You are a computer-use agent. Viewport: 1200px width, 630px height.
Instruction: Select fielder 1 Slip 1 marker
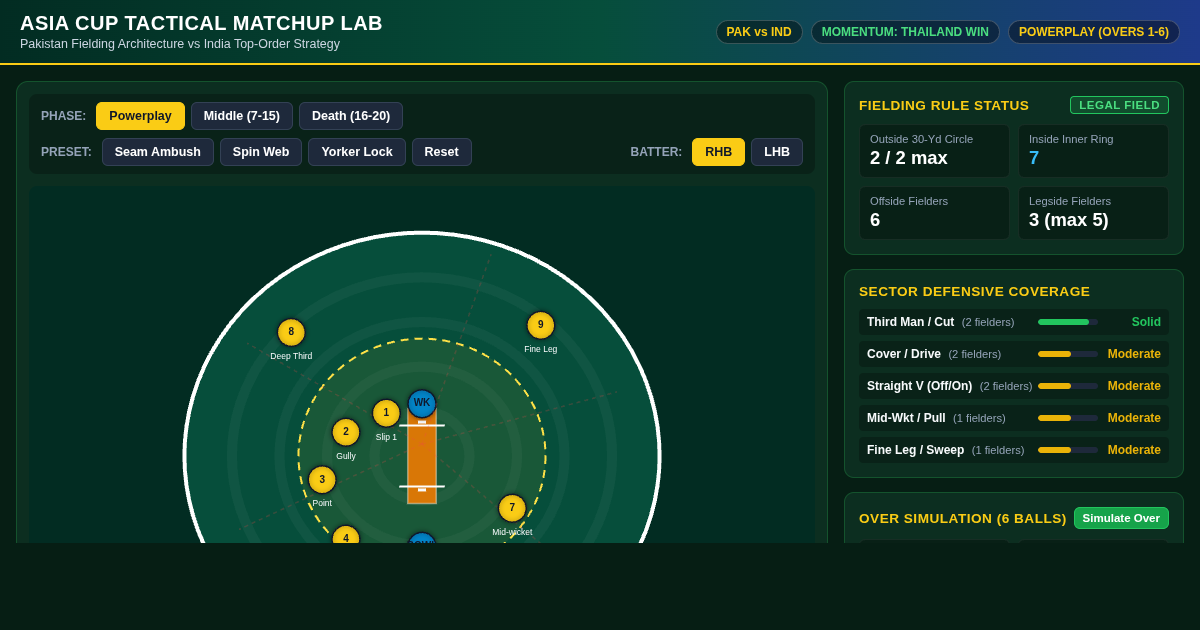[386, 413]
